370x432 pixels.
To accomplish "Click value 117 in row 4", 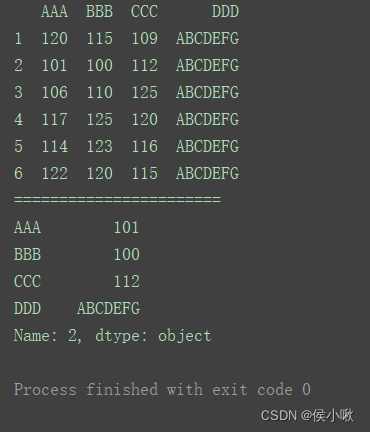I will pyautogui.click(x=55, y=119).
